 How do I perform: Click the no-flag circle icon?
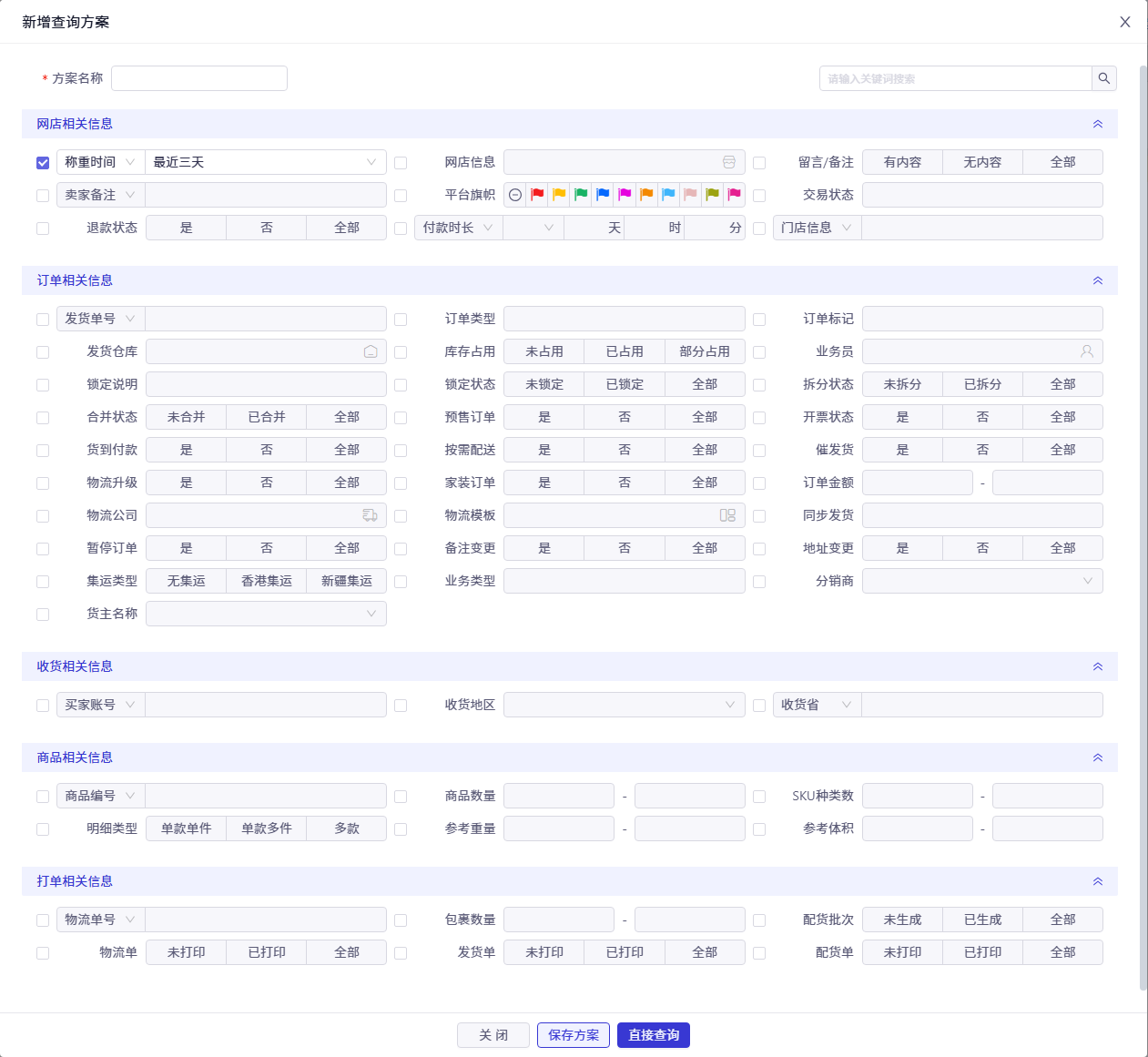515,195
